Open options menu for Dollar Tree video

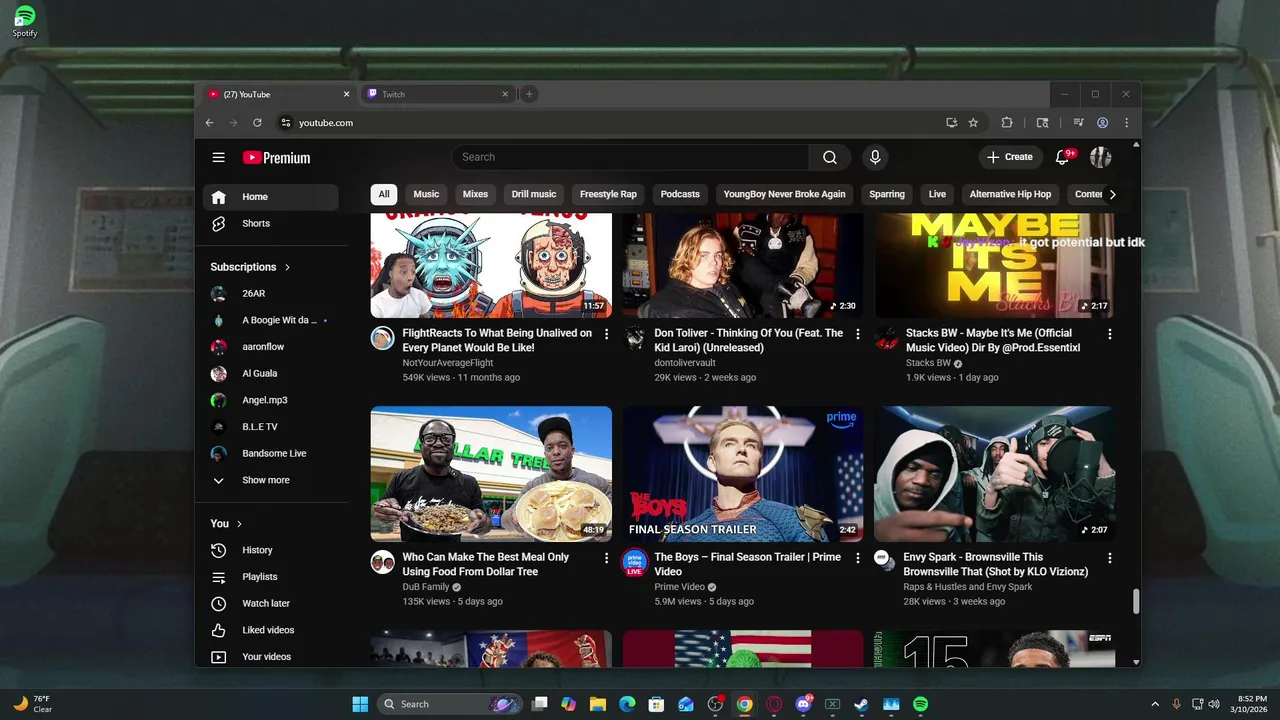[x=606, y=558]
